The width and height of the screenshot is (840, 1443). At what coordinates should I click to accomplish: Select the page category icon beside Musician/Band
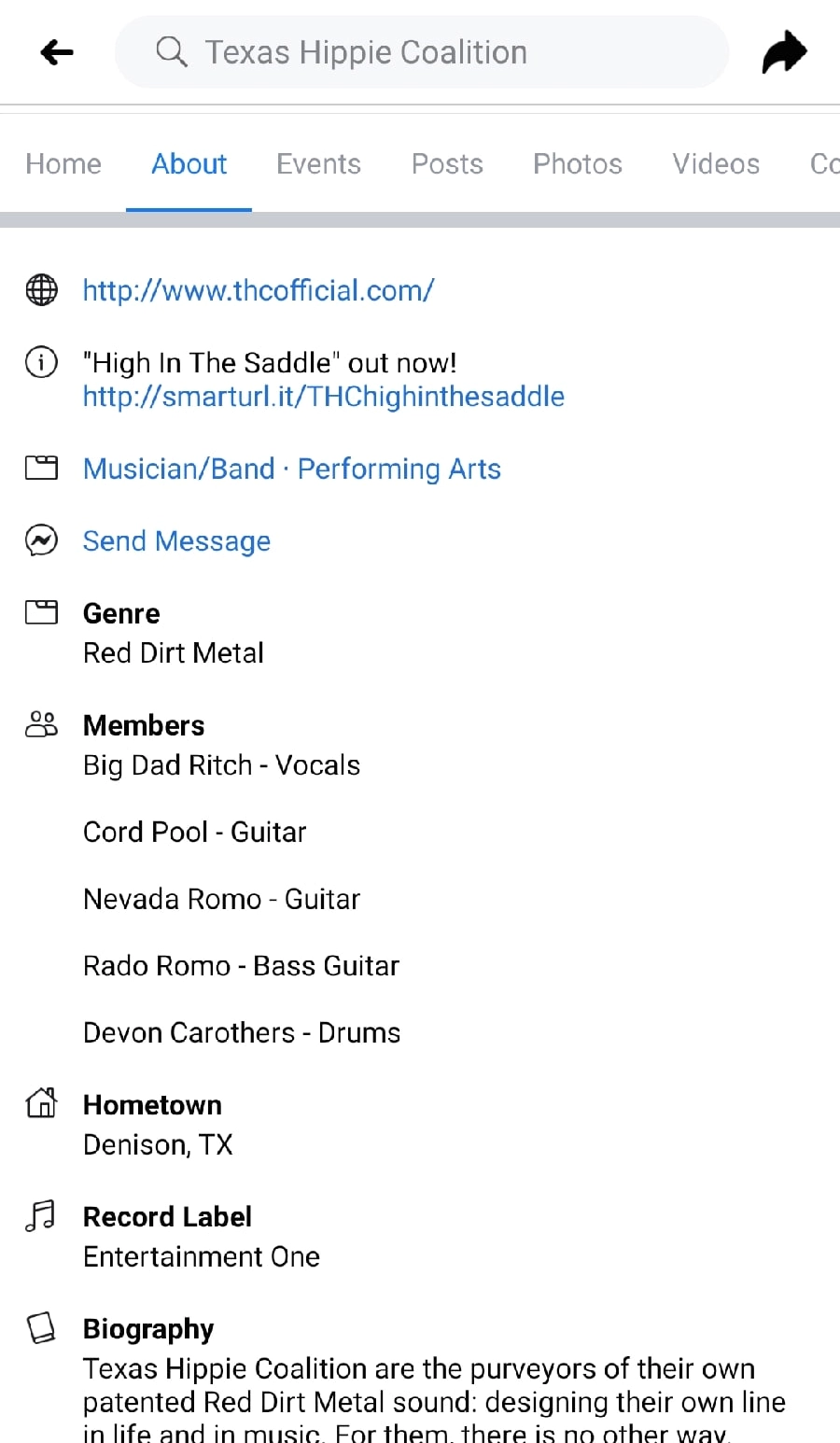click(x=40, y=468)
